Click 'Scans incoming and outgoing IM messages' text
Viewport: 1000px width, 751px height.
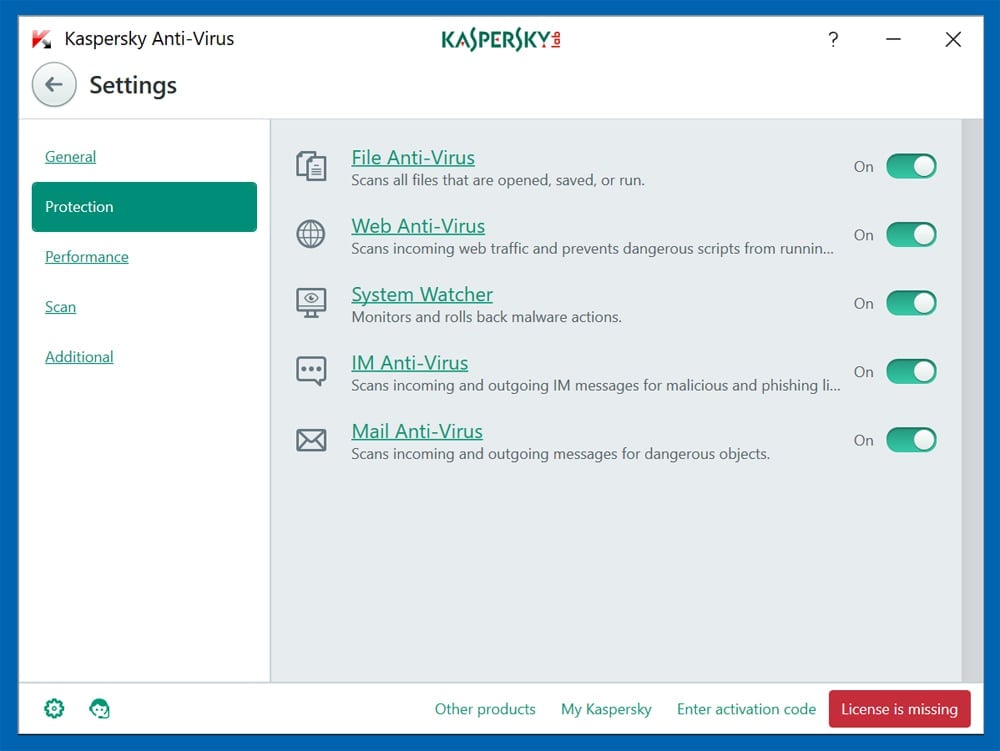596,385
